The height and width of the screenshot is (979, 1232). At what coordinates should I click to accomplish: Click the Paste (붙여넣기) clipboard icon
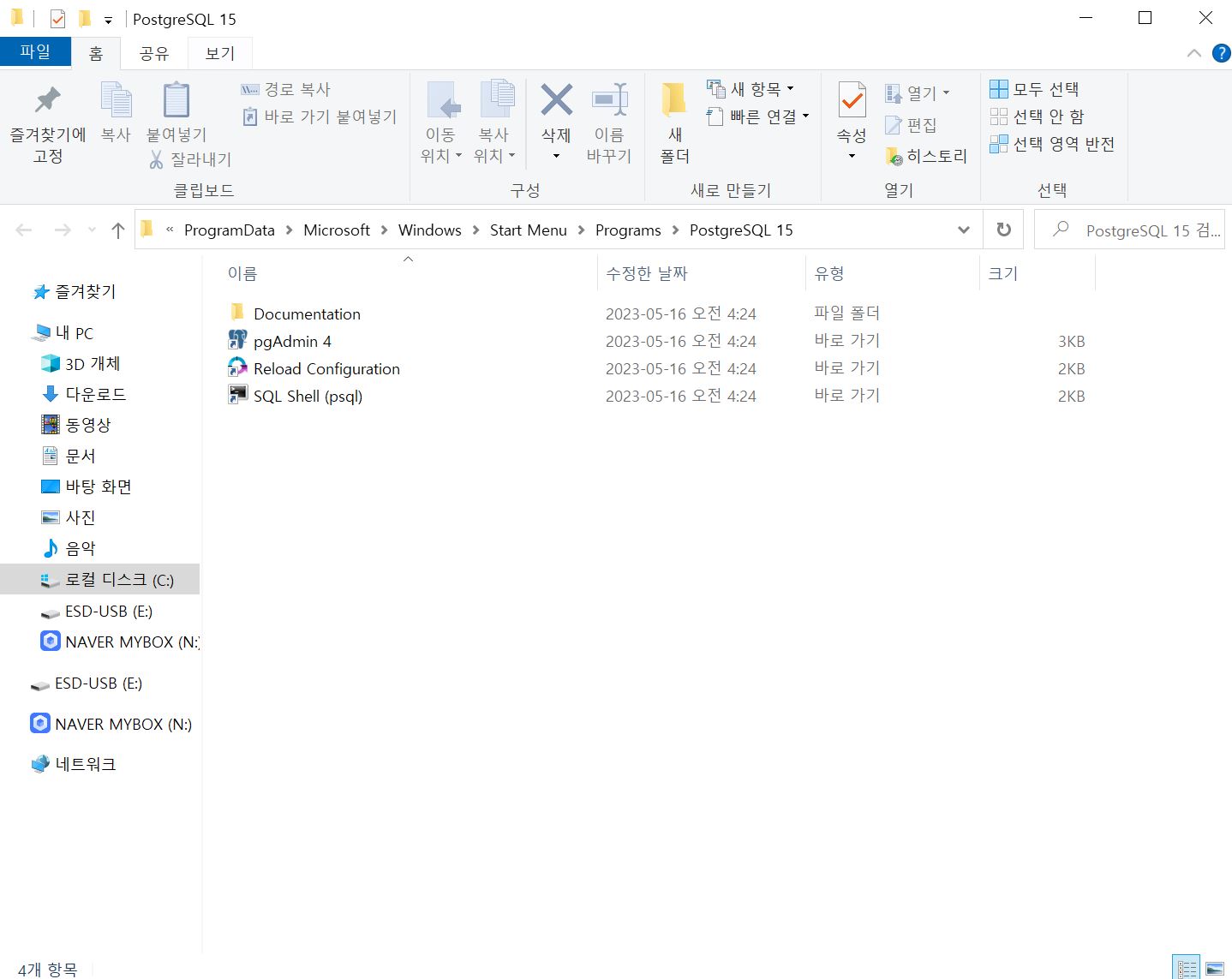click(x=176, y=101)
